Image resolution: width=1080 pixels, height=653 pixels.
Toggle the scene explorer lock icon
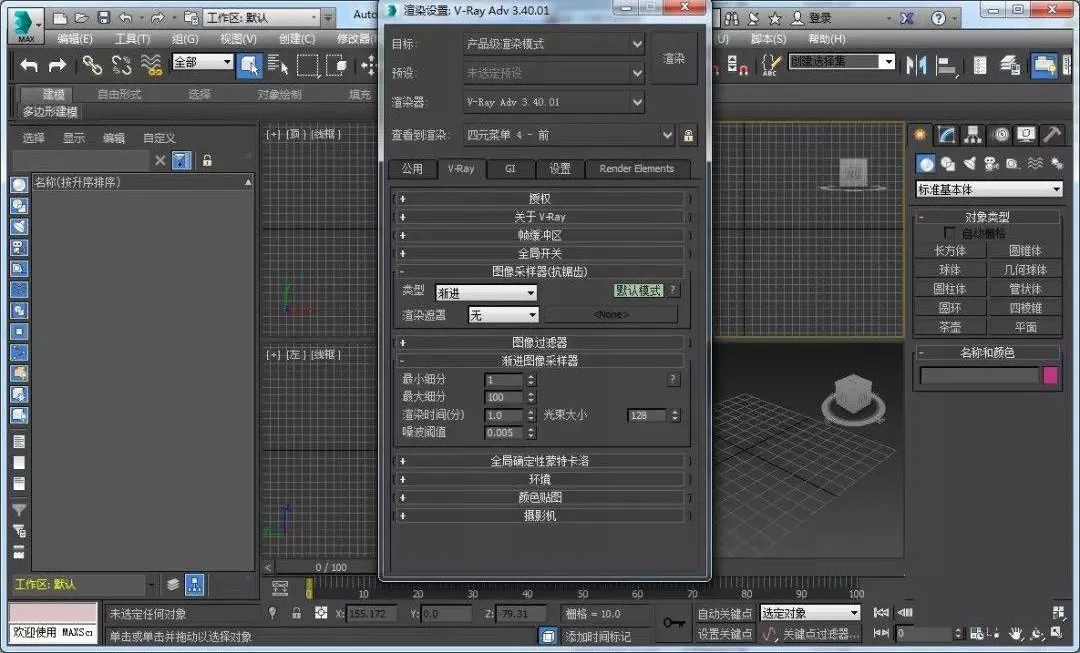[x=207, y=161]
